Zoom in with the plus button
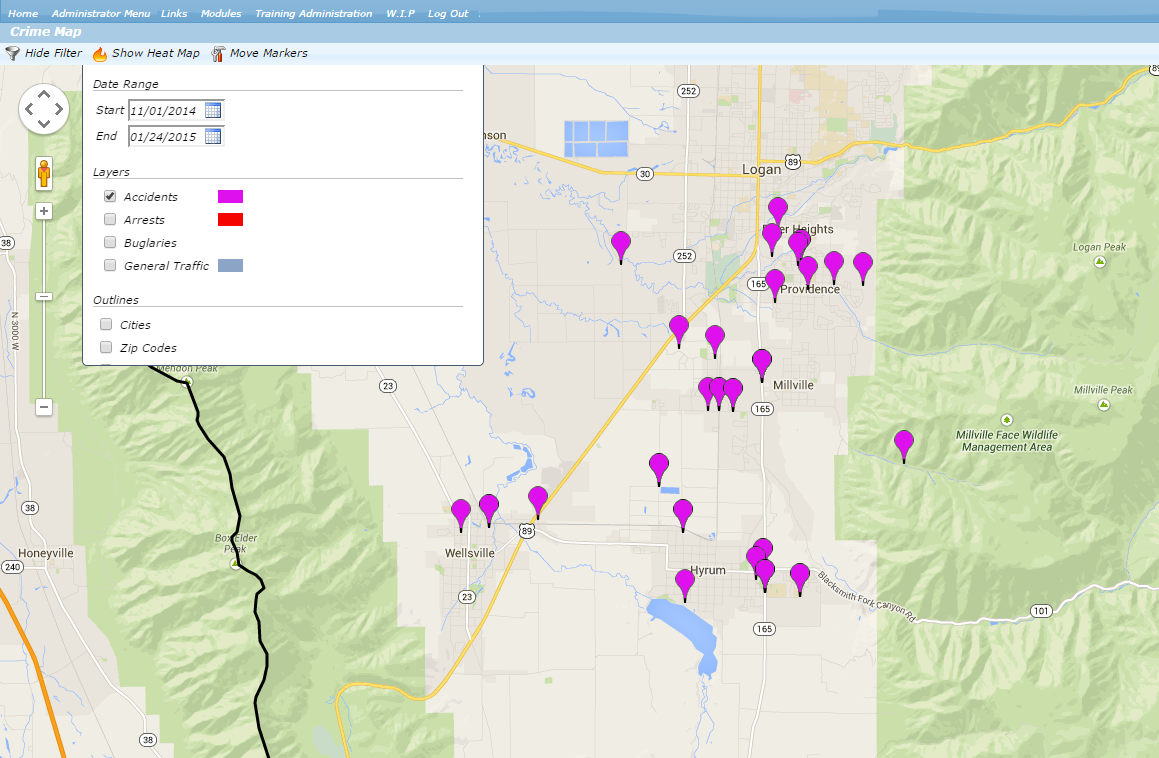 (44, 211)
